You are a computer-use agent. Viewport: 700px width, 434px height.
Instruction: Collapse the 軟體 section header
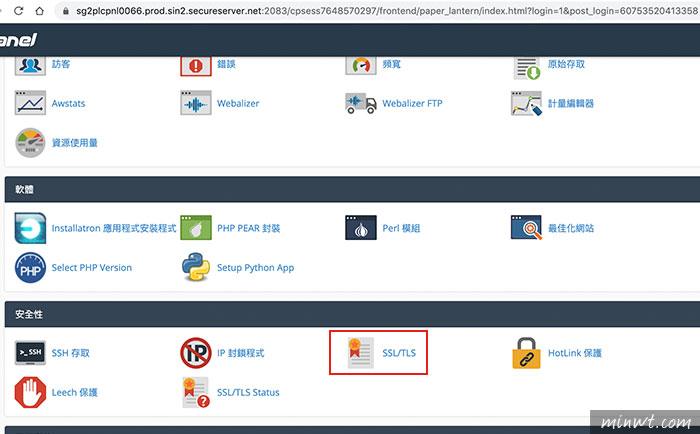pos(352,189)
